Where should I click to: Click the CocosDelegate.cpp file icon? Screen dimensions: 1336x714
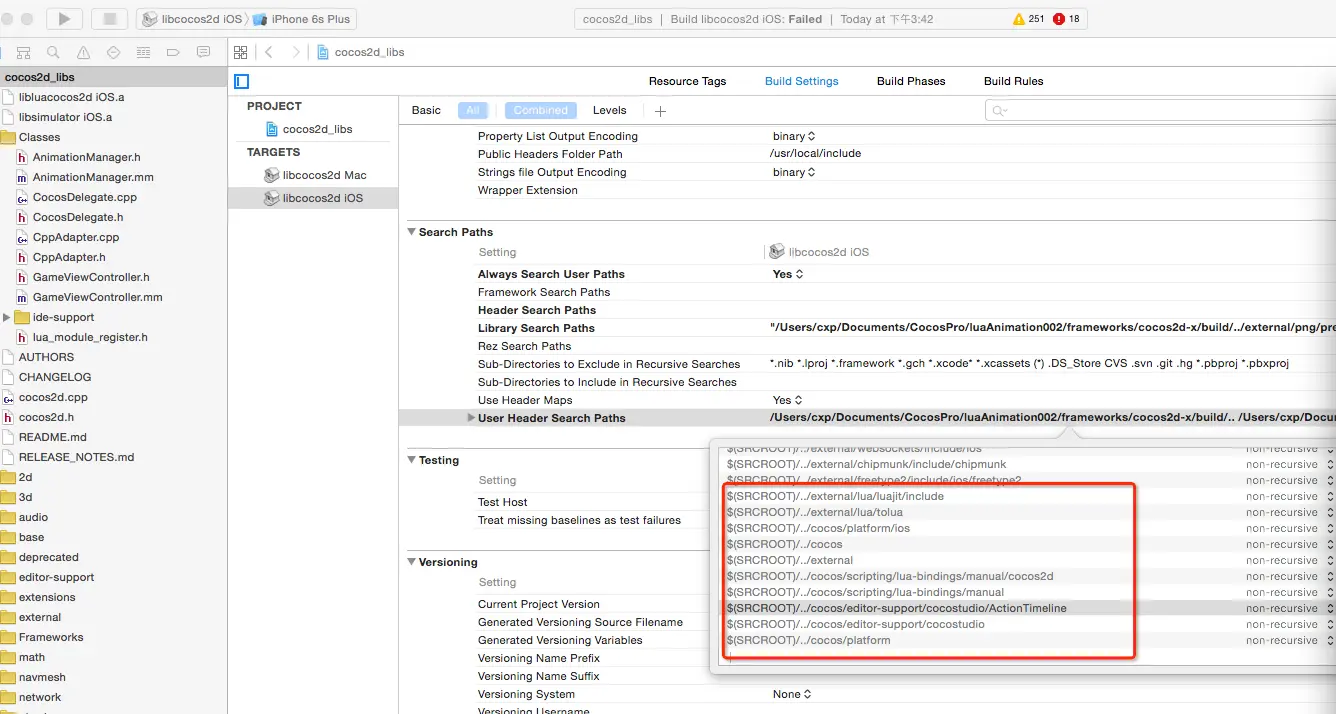point(22,197)
